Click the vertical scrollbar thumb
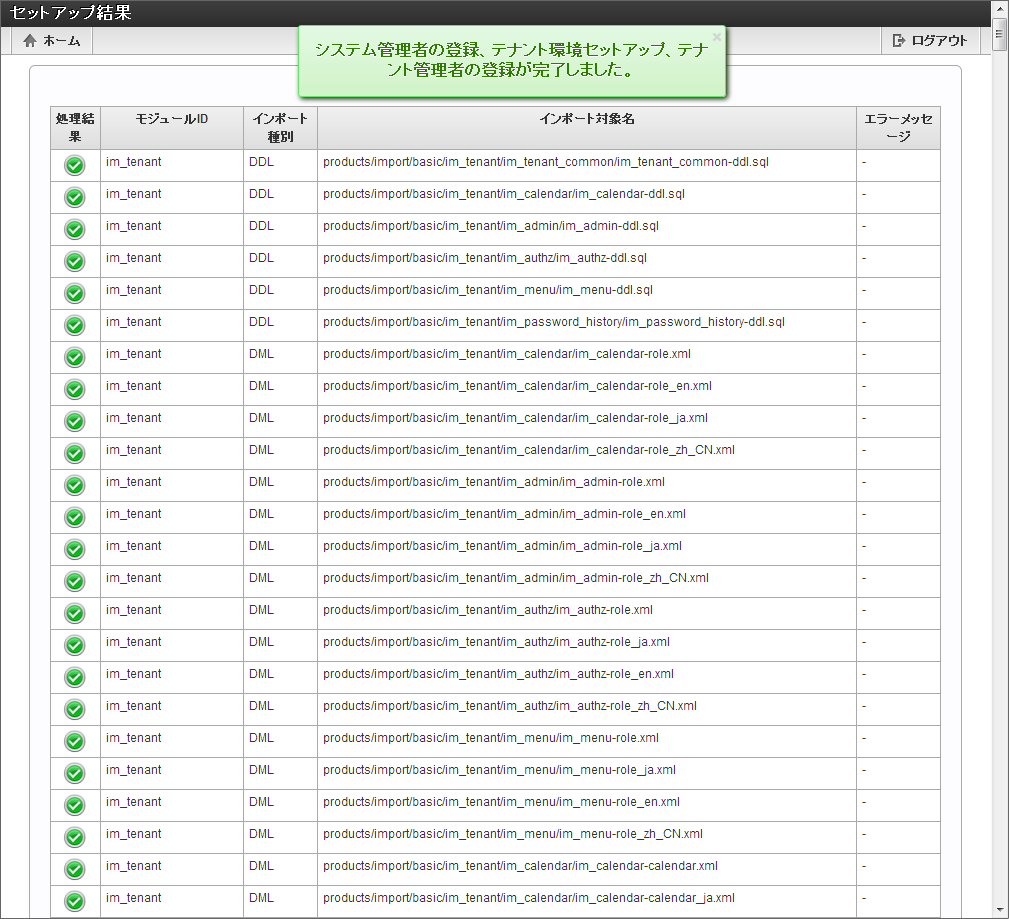1009x919 pixels. tap(999, 34)
